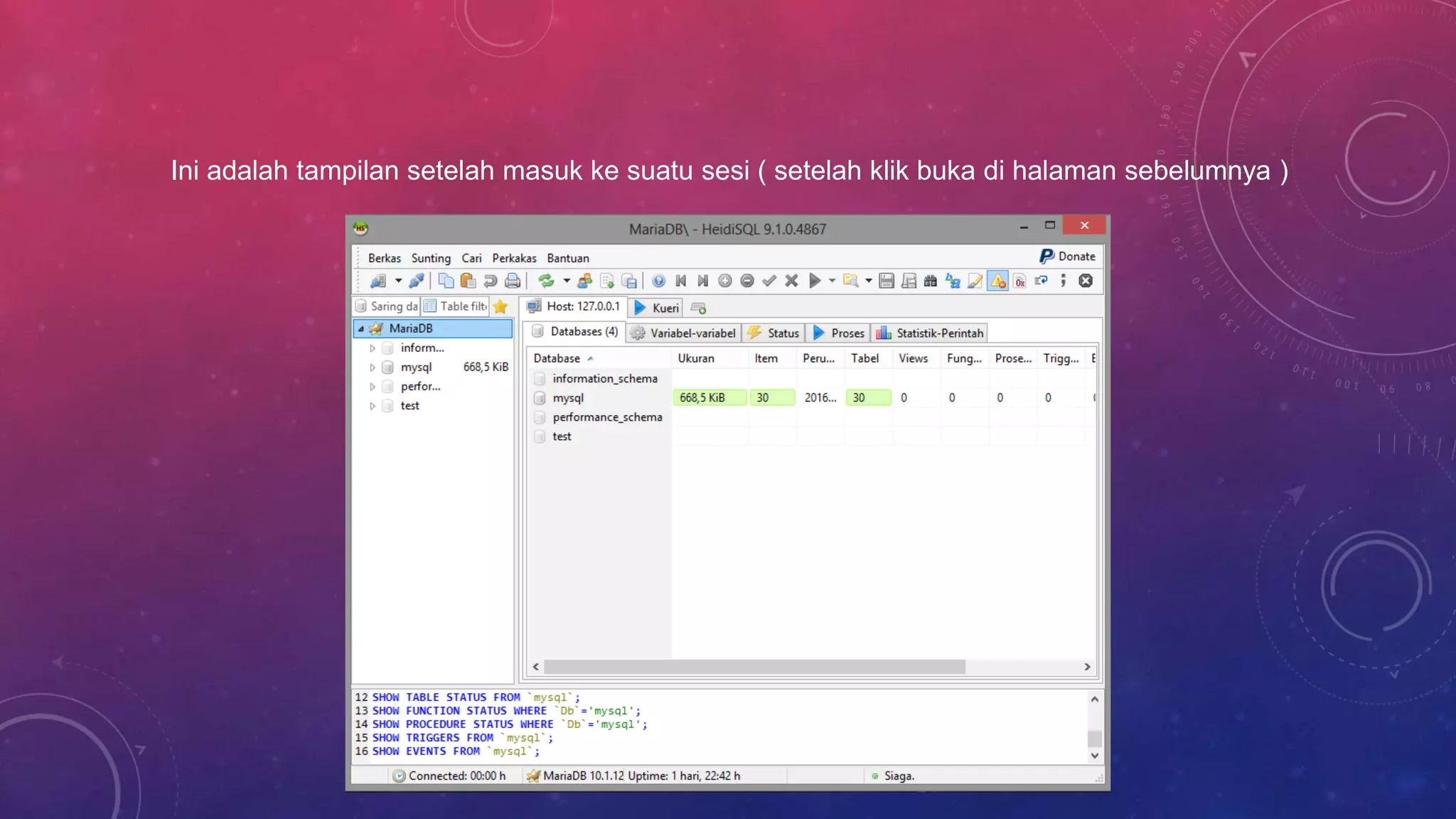This screenshot has width=1456, height=819.
Task: Select the Host: 127.0.0.1 tab
Action: (574, 306)
